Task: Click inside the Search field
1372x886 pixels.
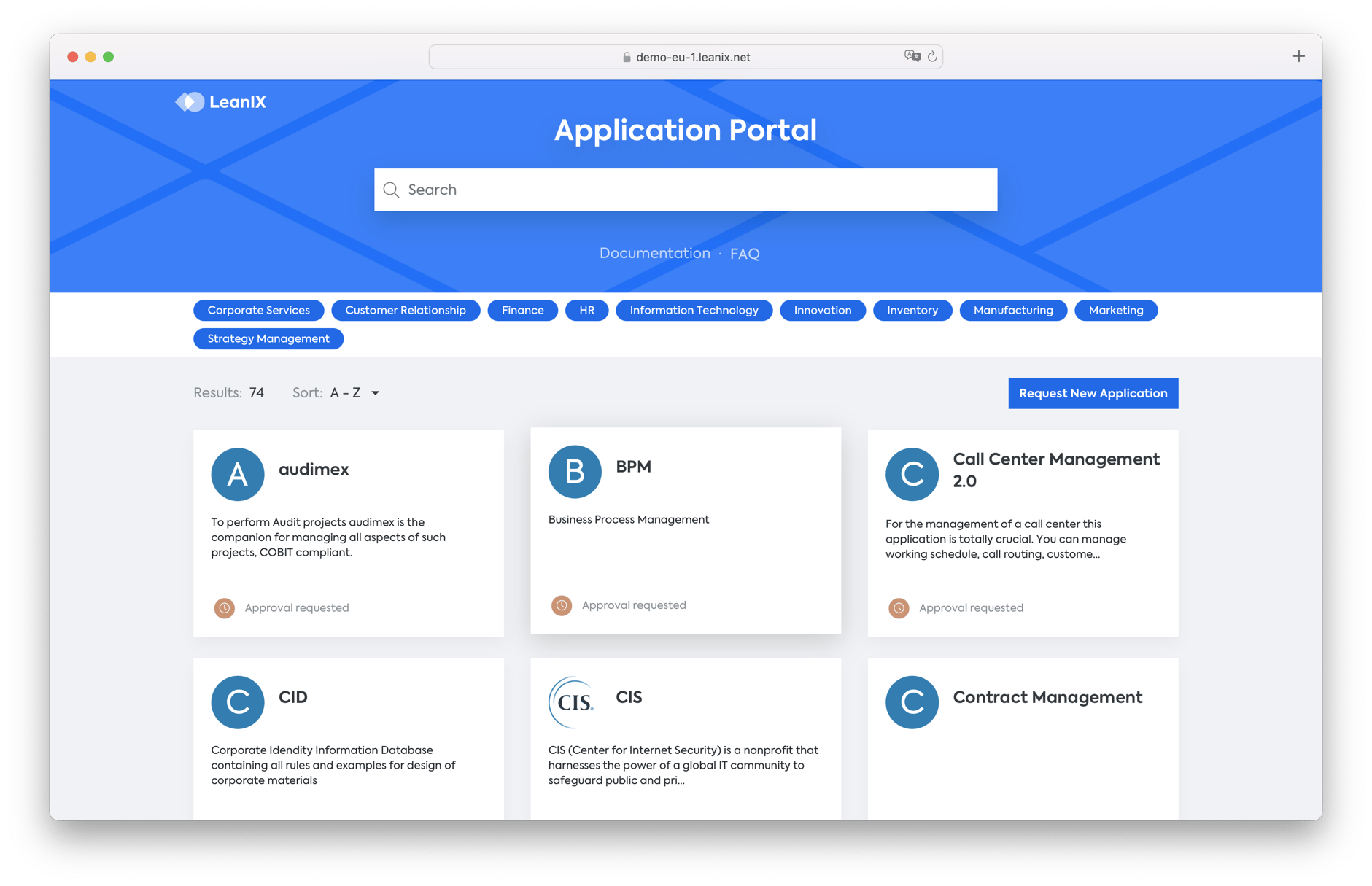Action: pyautogui.click(x=686, y=190)
